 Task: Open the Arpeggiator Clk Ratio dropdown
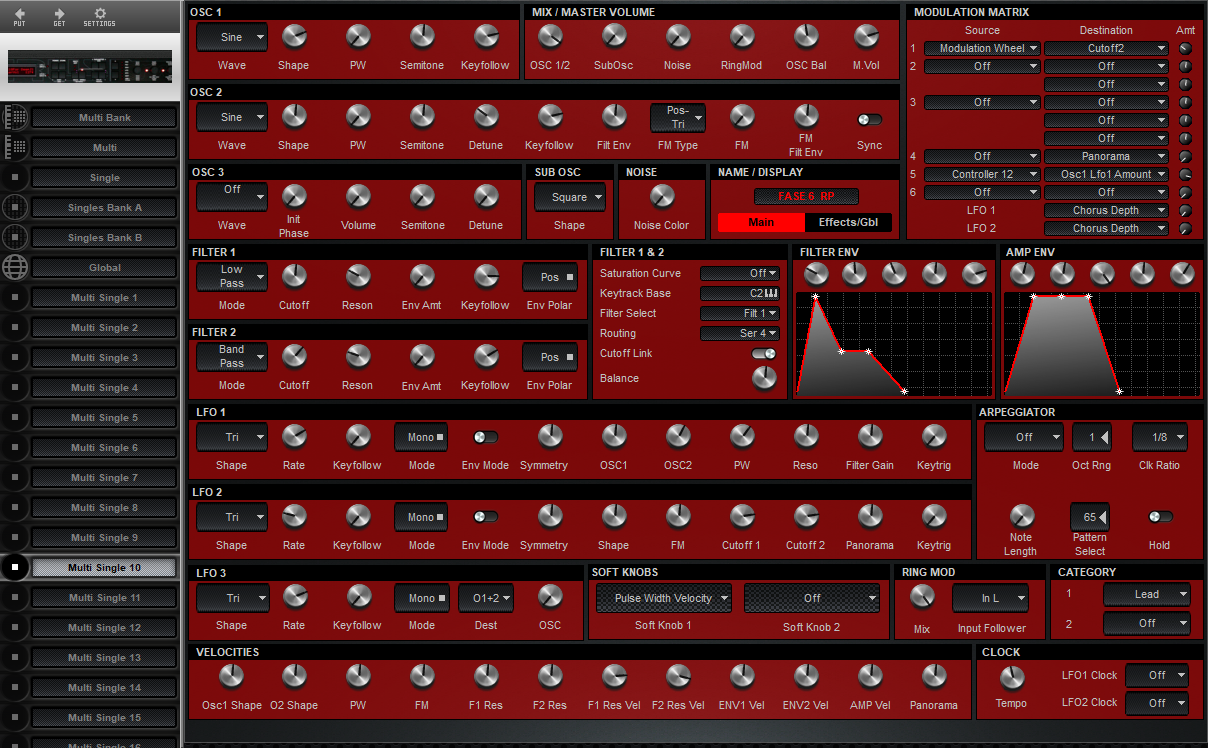point(1160,437)
